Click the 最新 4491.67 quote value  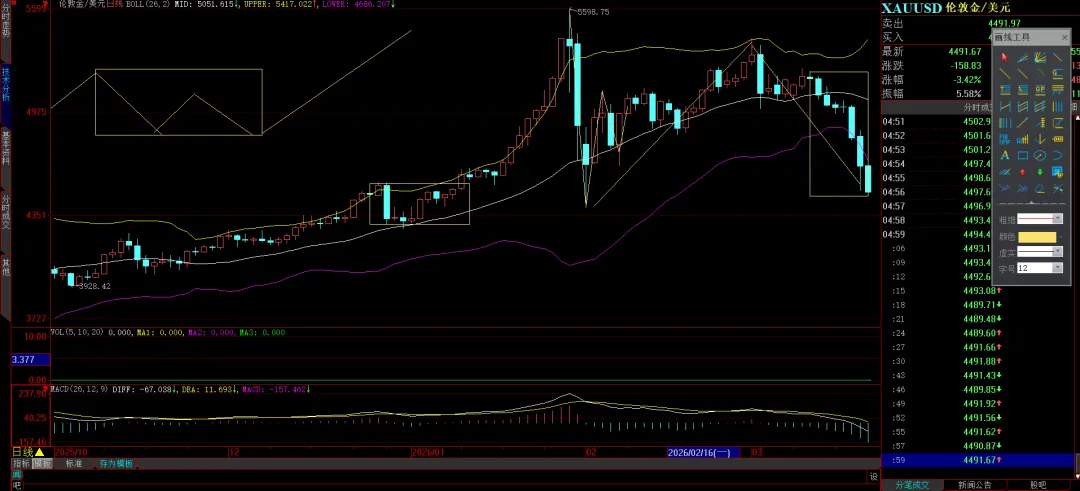point(964,52)
